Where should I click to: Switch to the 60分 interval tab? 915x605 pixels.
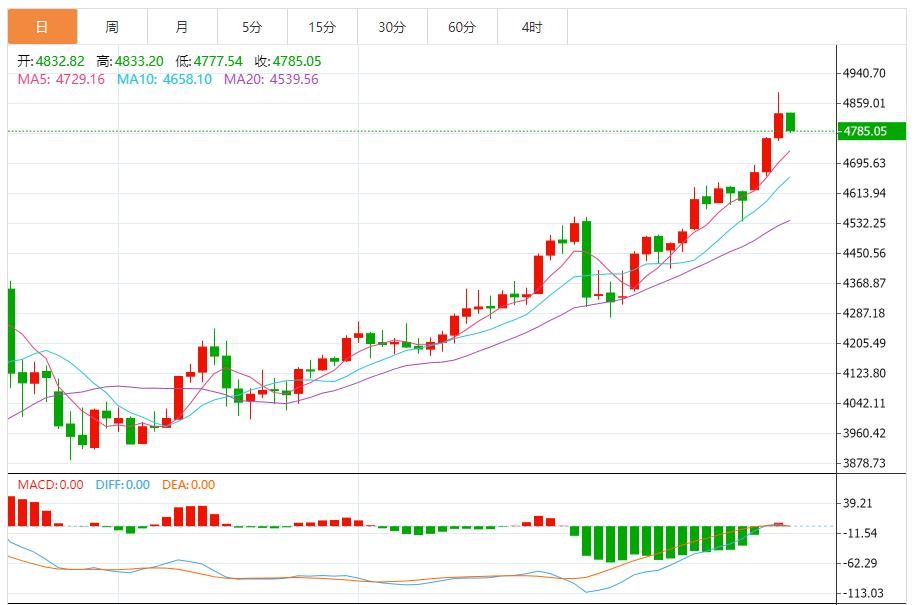(462, 27)
